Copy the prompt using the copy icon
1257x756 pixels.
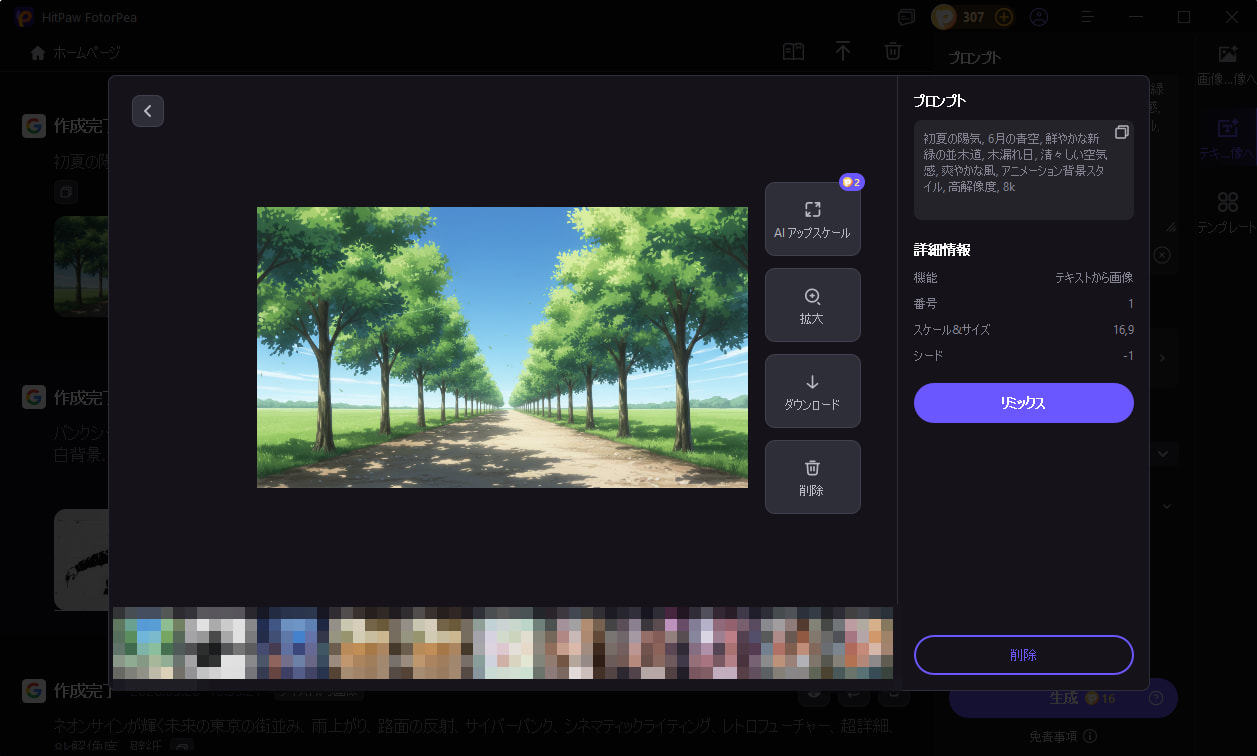point(1121,131)
